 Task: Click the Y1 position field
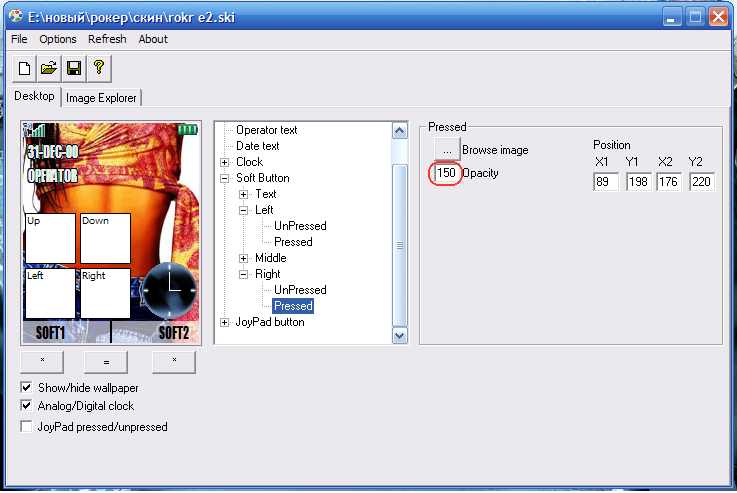[x=638, y=181]
